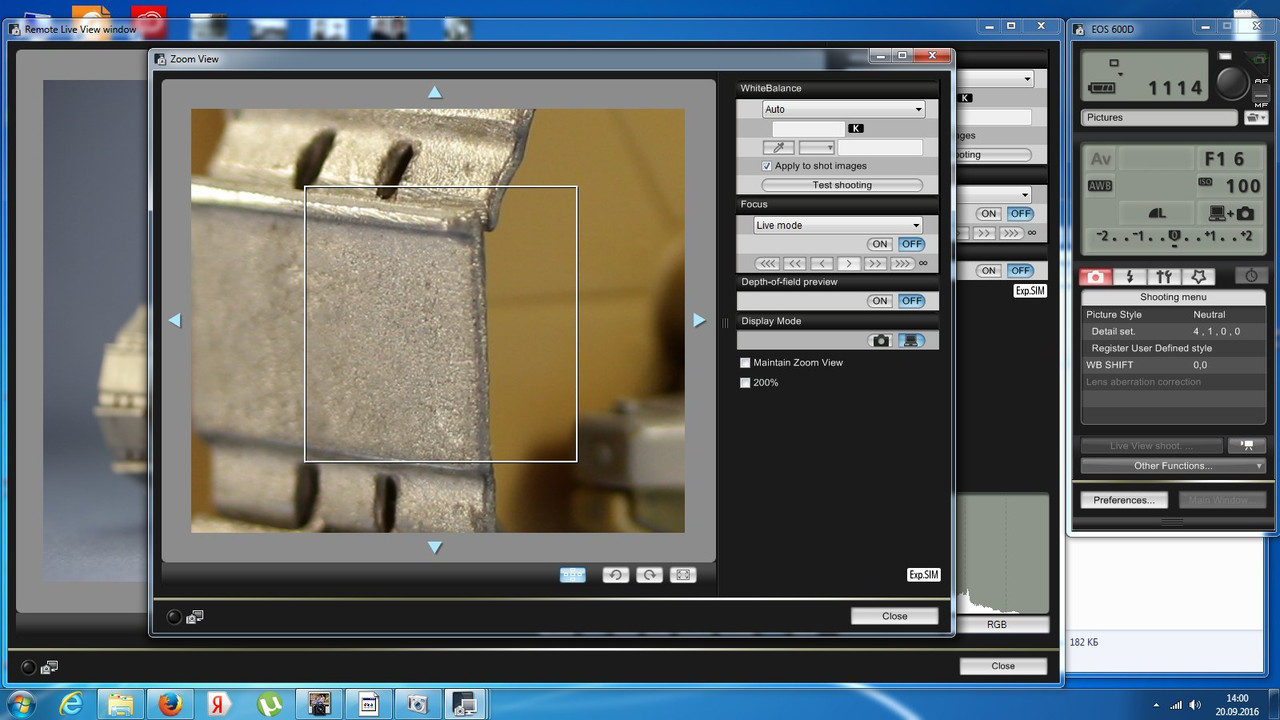Click the round shutter release button
This screenshot has width=1280, height=720.
pos(1233,83)
